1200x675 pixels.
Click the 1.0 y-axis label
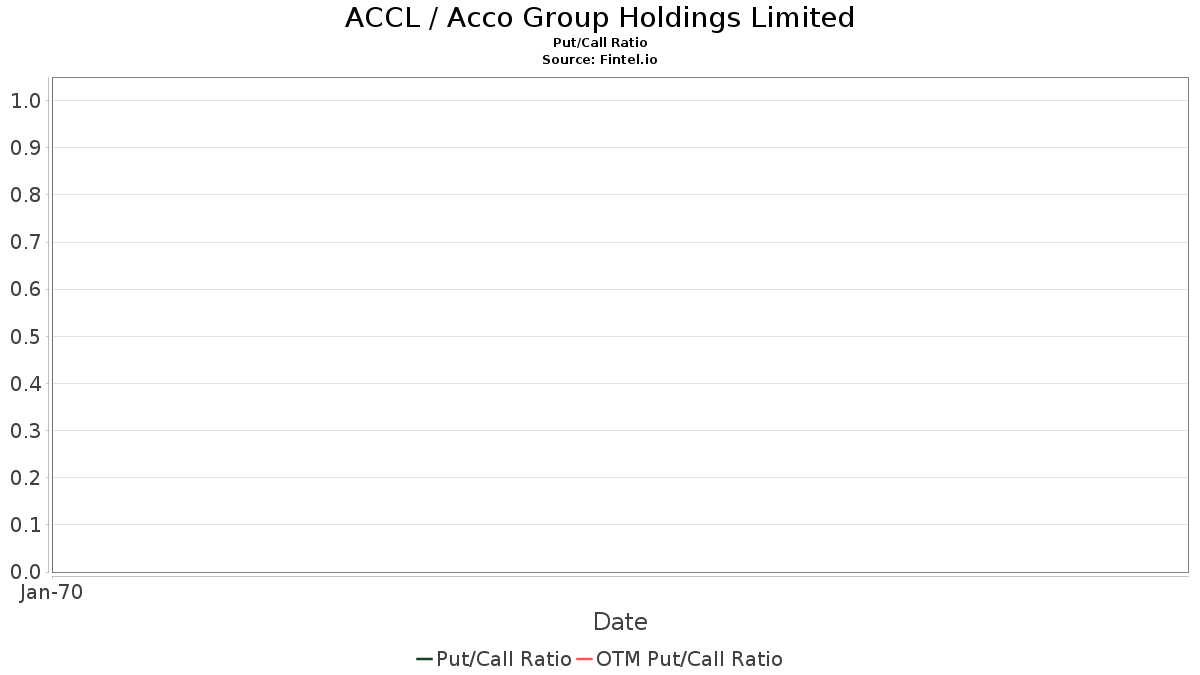pos(25,101)
